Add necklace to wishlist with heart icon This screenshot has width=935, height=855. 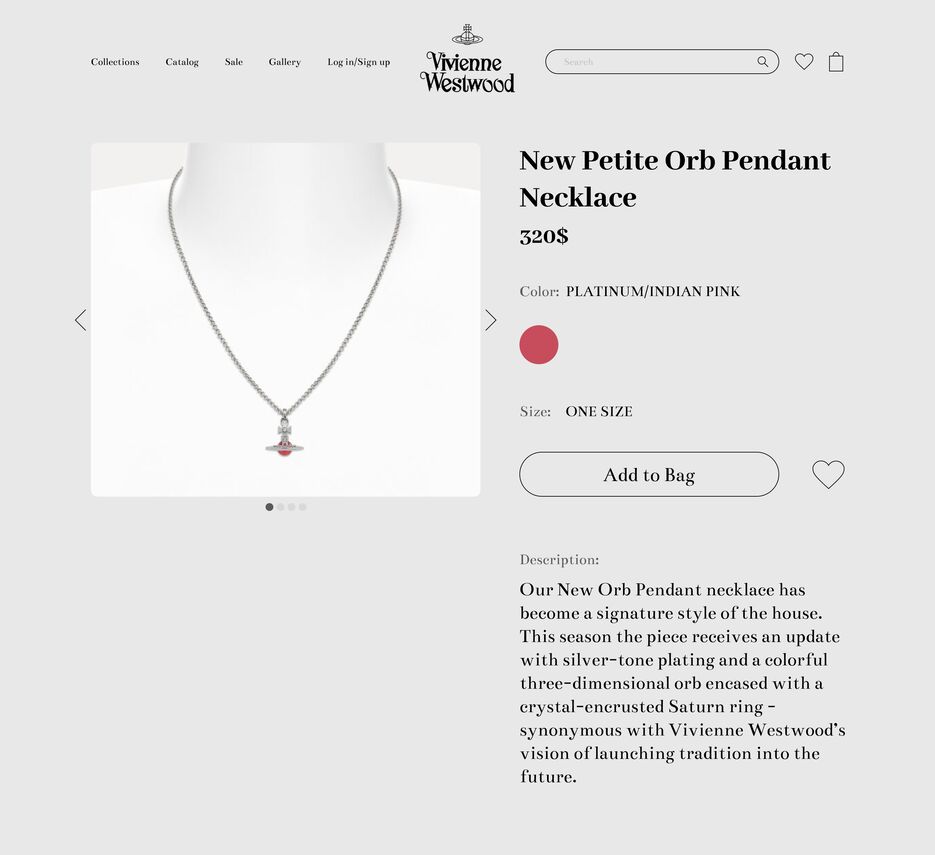click(x=828, y=475)
